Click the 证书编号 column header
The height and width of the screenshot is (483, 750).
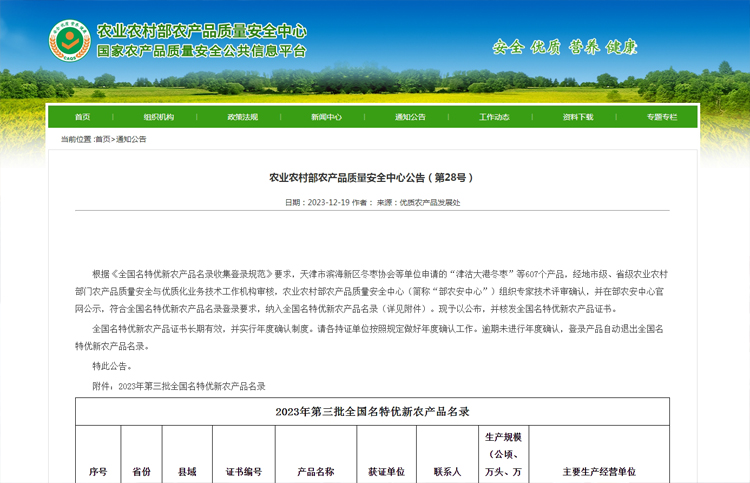[244, 472]
